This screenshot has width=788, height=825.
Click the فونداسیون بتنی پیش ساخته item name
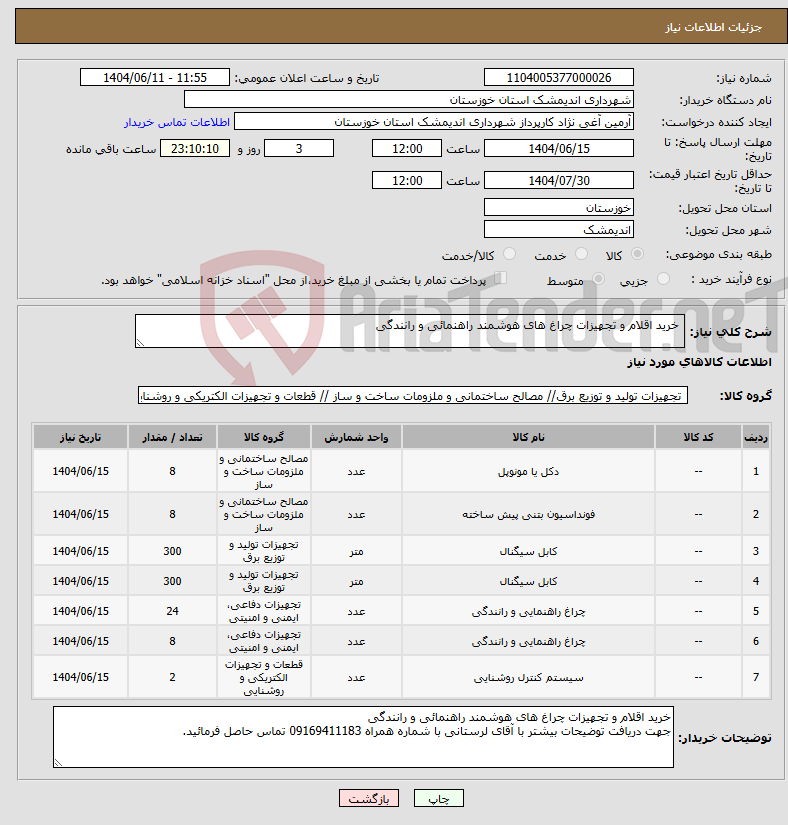pos(528,515)
